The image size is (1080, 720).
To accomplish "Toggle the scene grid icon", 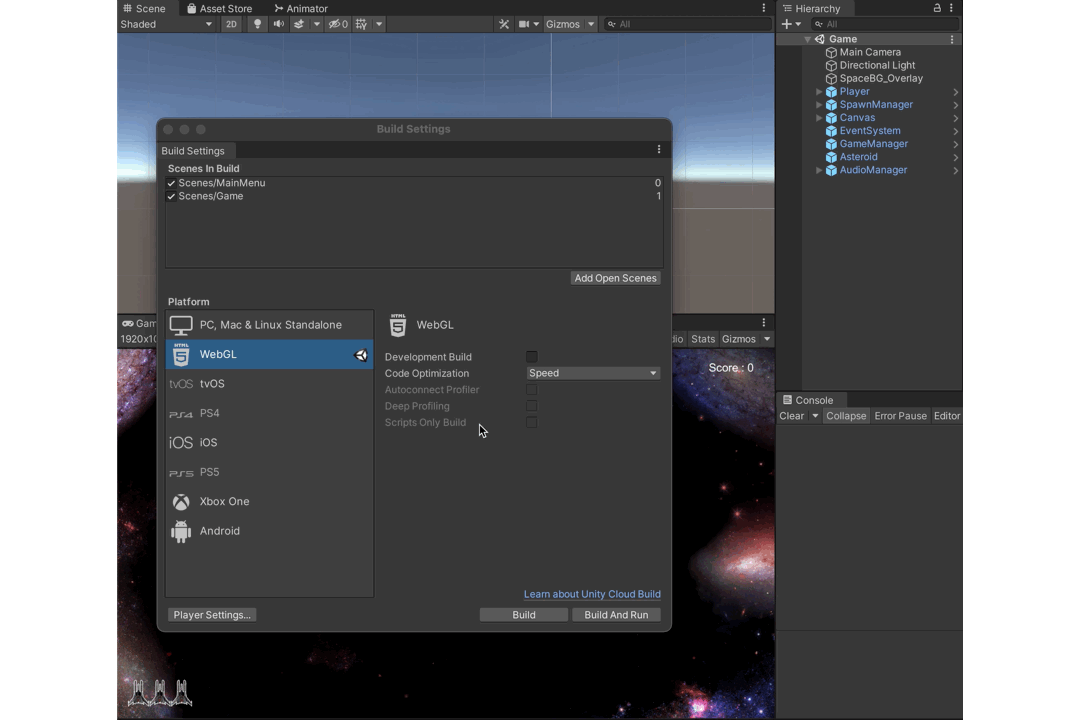I will coord(361,24).
